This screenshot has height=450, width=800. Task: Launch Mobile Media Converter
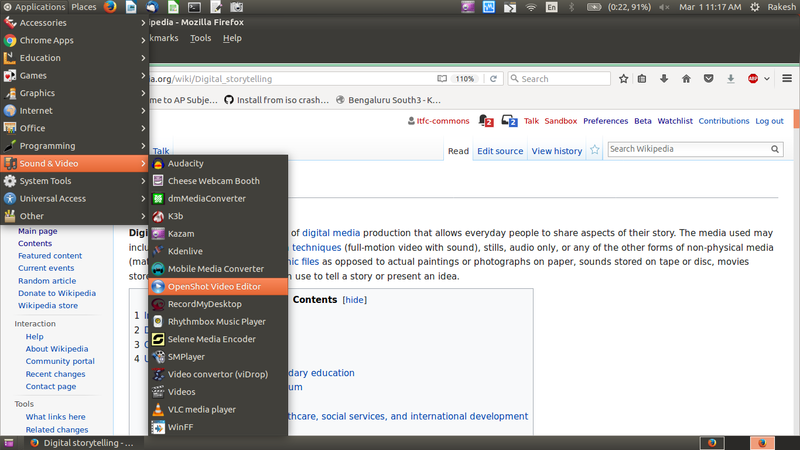click(218, 269)
